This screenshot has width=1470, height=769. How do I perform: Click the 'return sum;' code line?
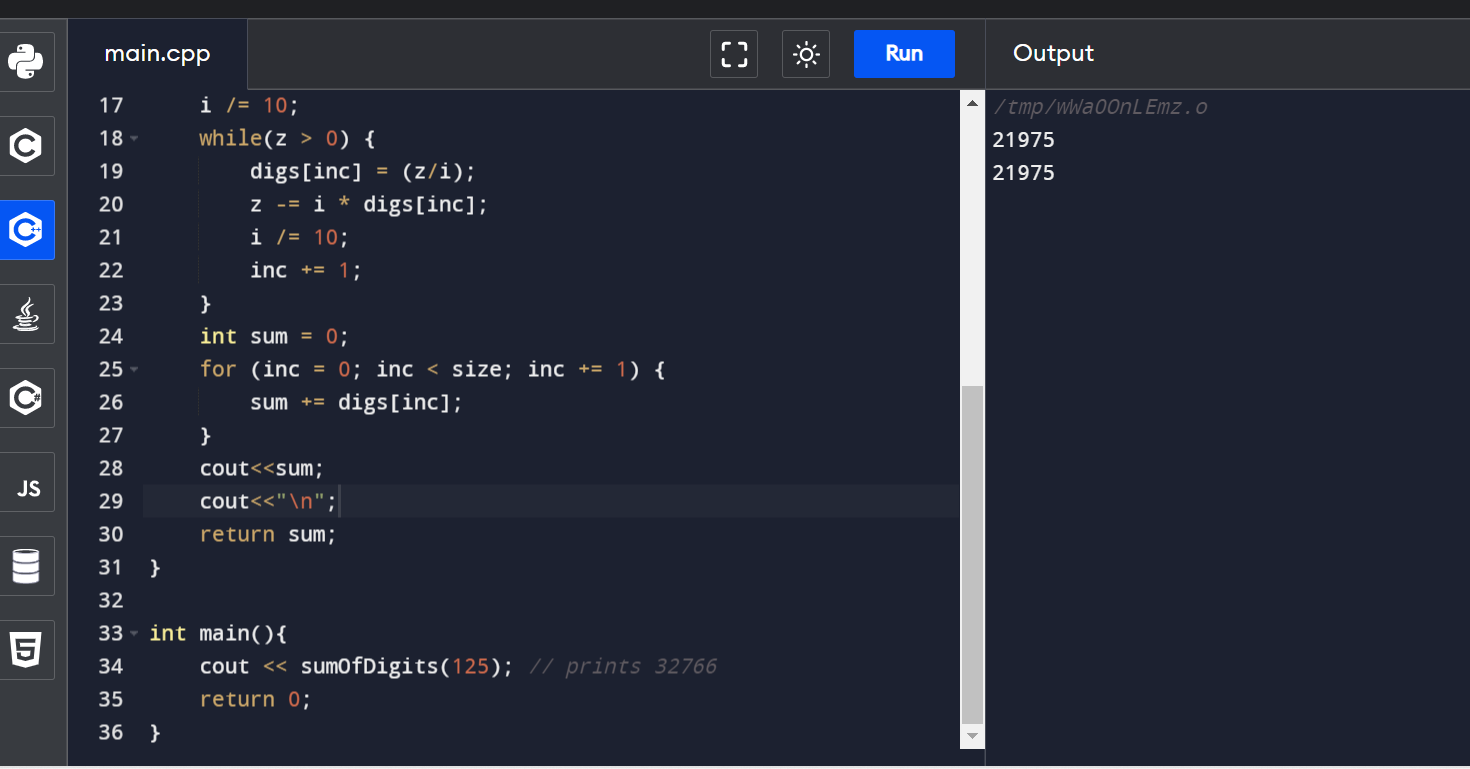(268, 534)
